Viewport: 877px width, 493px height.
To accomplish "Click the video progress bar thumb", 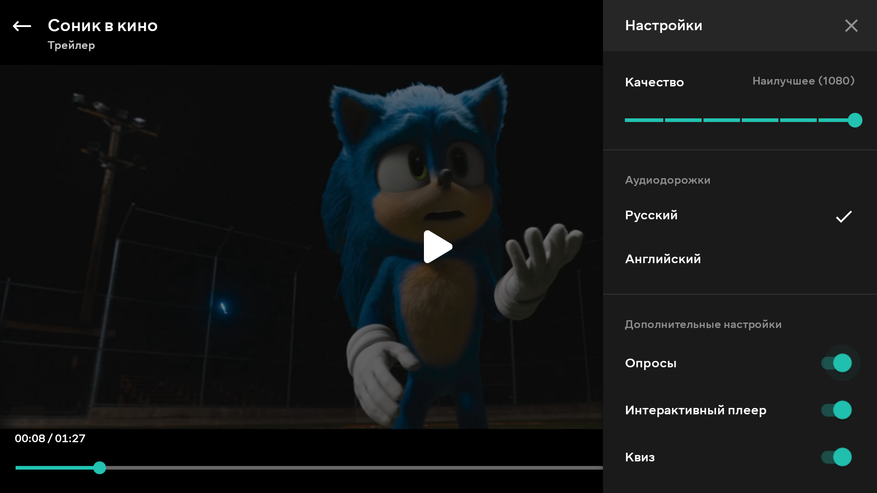I will coord(100,468).
